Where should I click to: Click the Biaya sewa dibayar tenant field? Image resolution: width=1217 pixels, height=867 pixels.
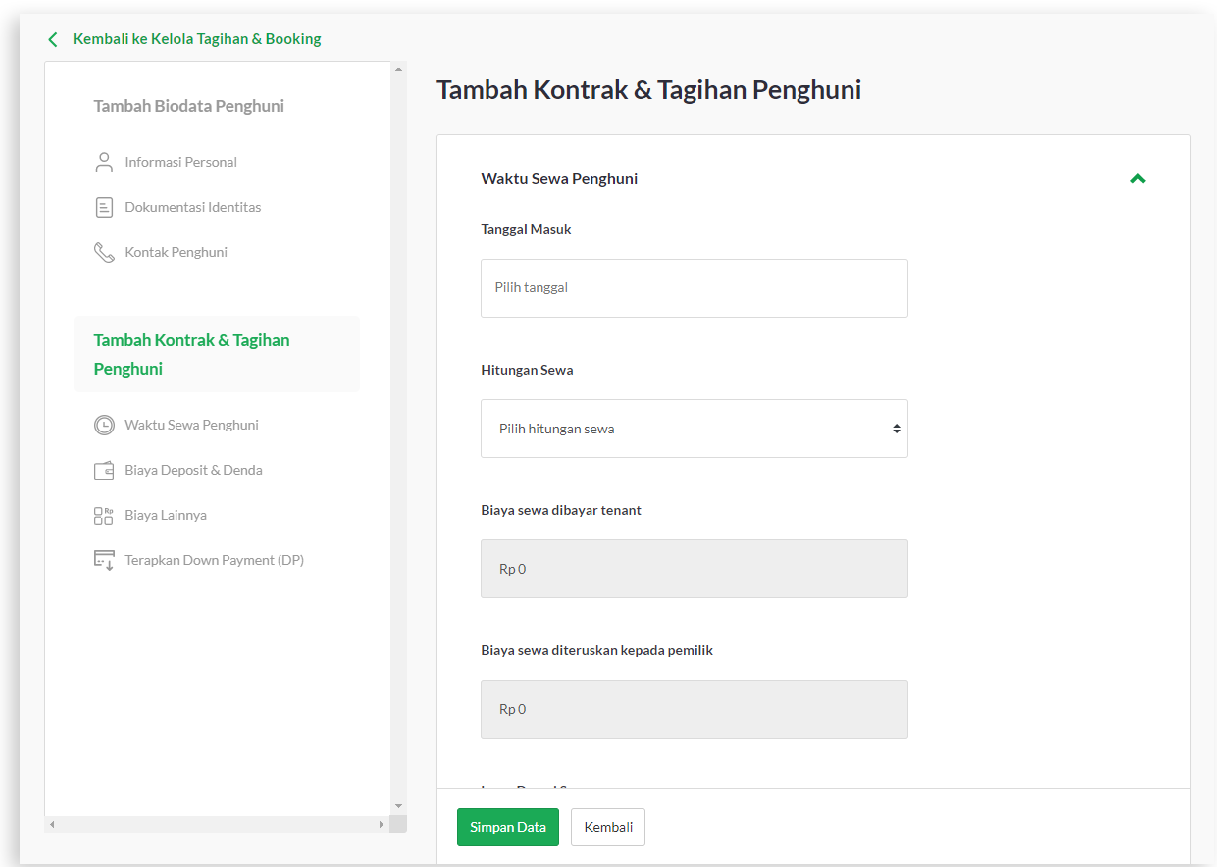pos(694,569)
